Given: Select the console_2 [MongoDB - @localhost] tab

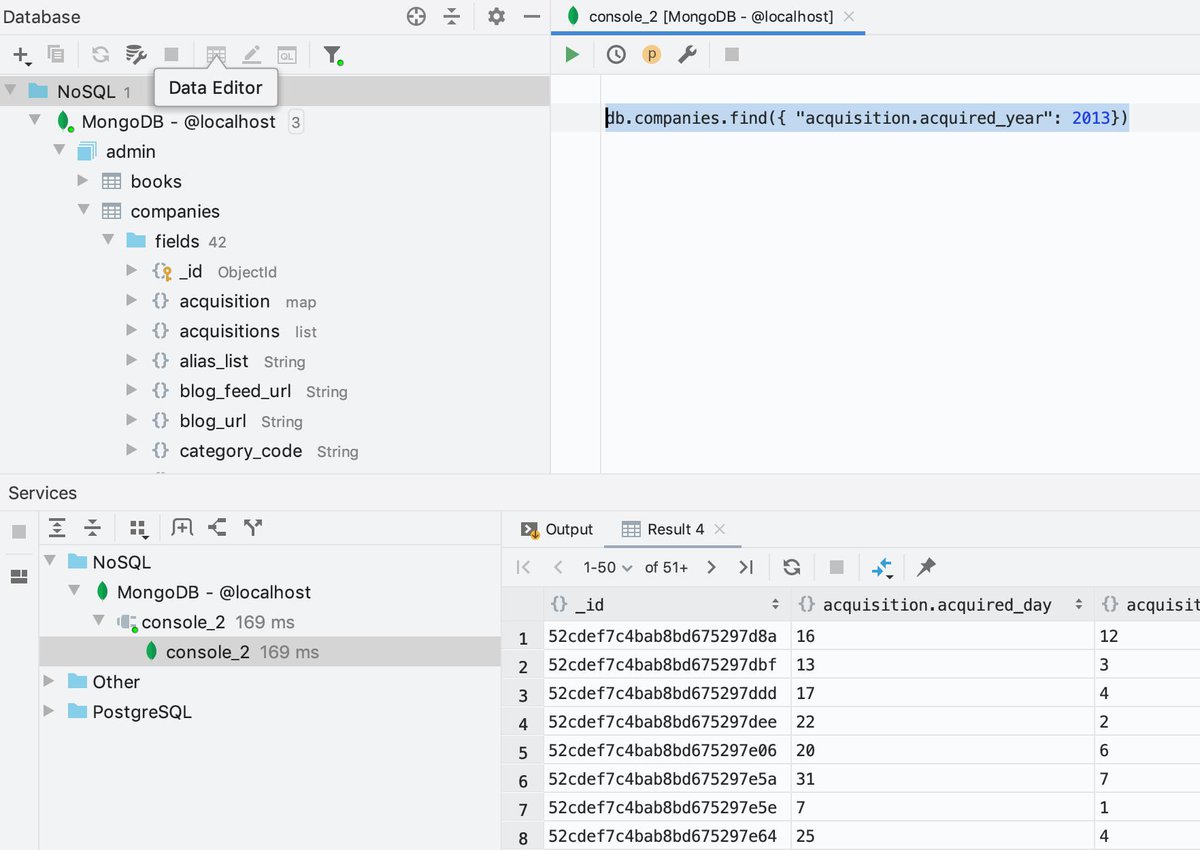Looking at the screenshot, I should tap(710, 16).
